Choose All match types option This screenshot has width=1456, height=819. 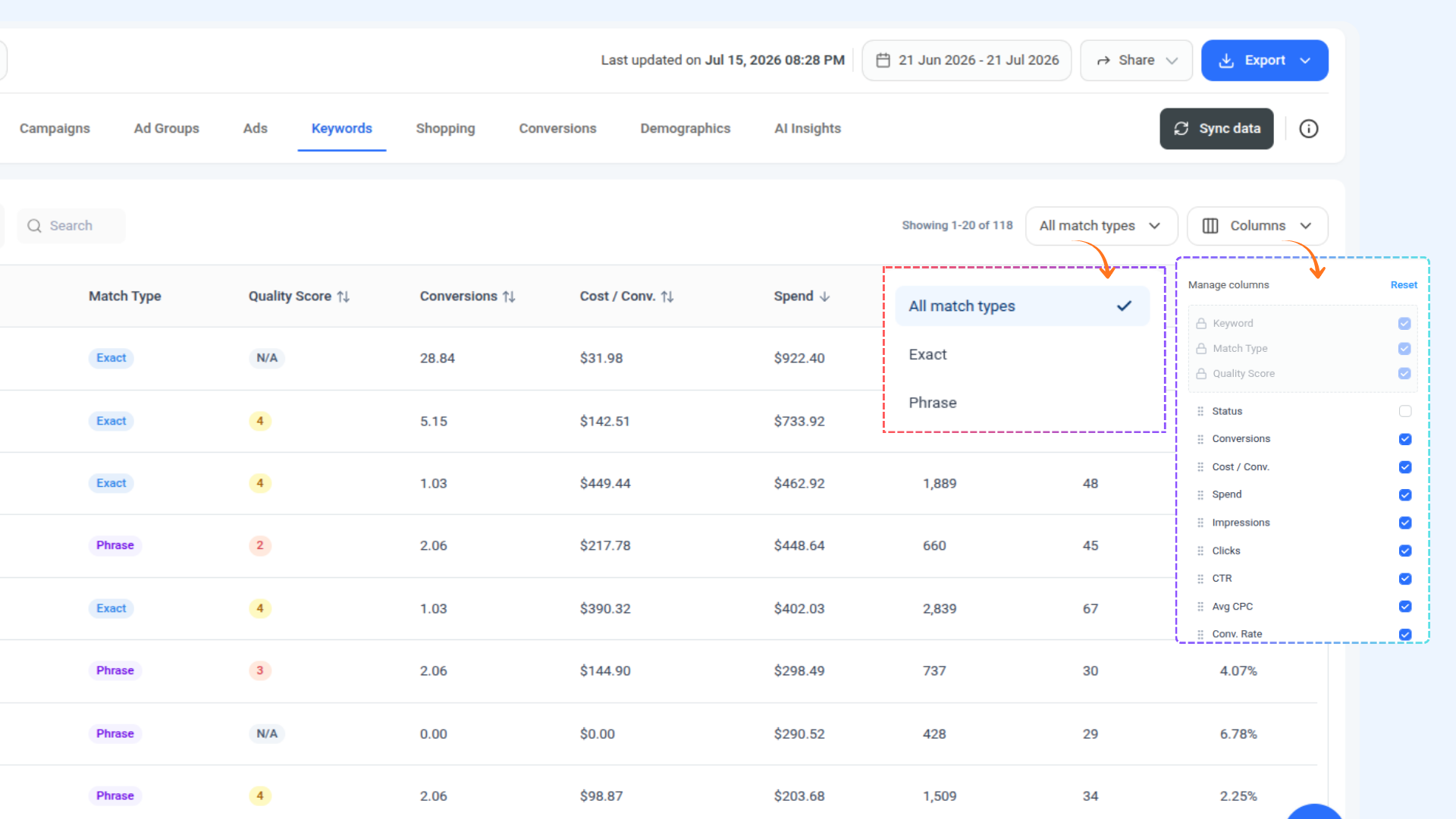(x=1022, y=306)
